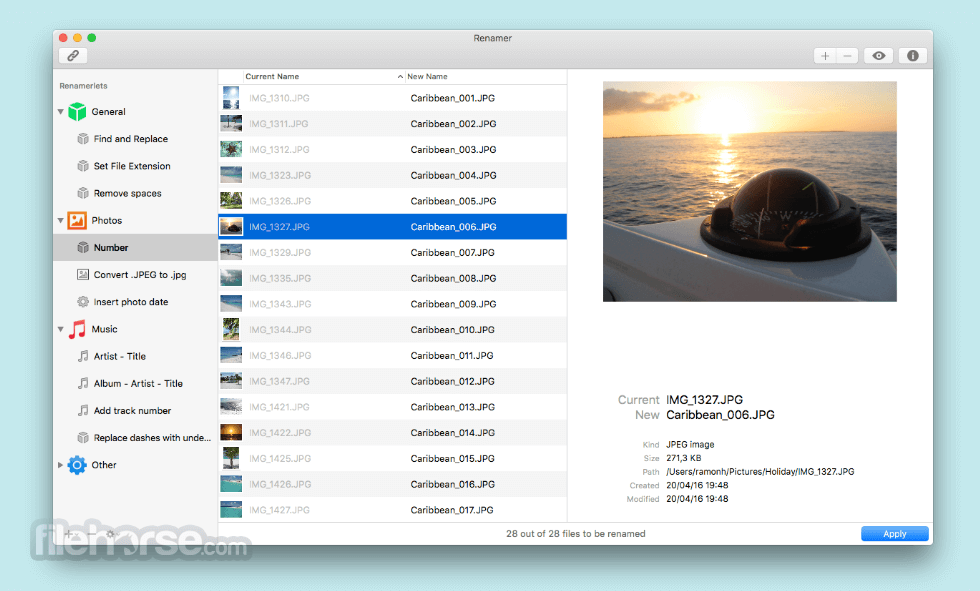Select the IMG_1335.JPG file name
This screenshot has width=980, height=591.
click(x=280, y=278)
